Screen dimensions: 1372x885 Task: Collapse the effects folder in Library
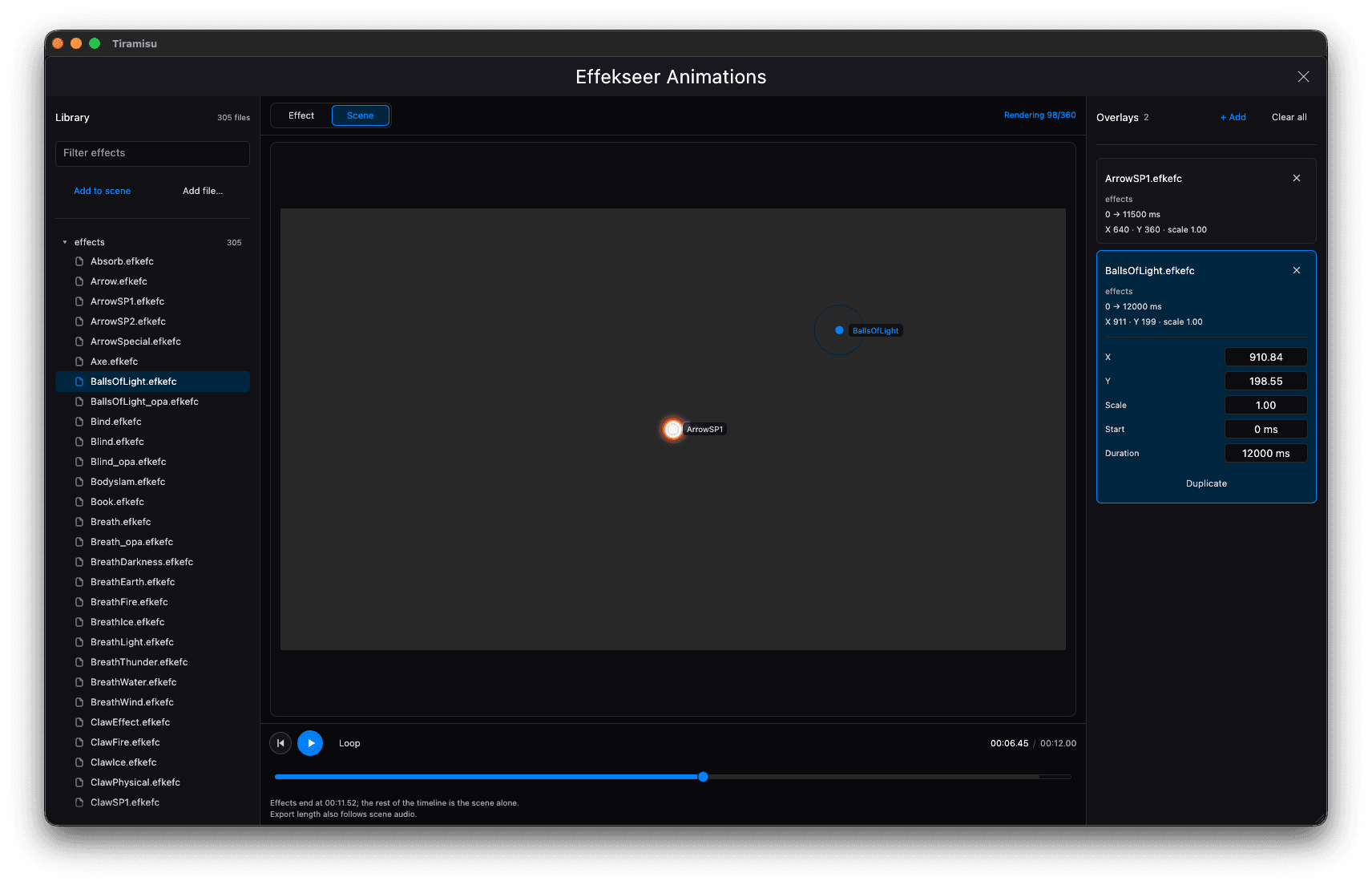click(x=65, y=242)
